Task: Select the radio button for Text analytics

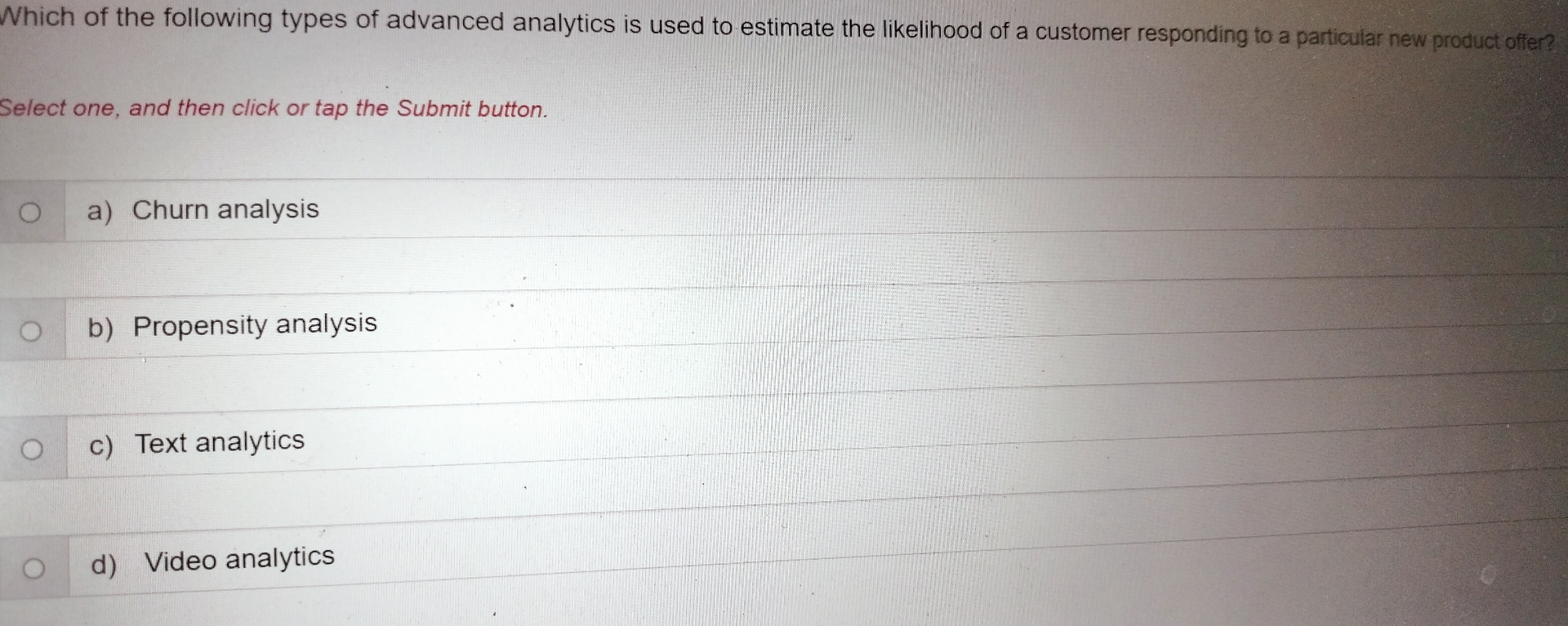Action: coord(31,446)
